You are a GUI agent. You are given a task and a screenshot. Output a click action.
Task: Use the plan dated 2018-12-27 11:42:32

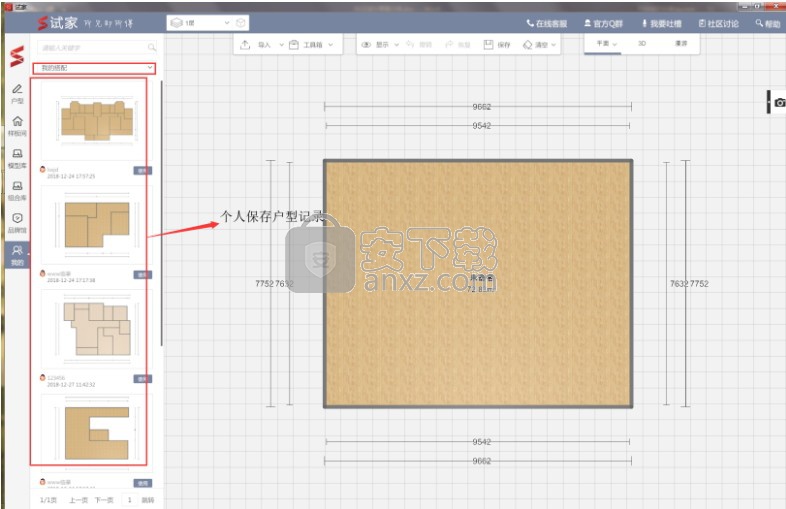pyautogui.click(x=142, y=379)
